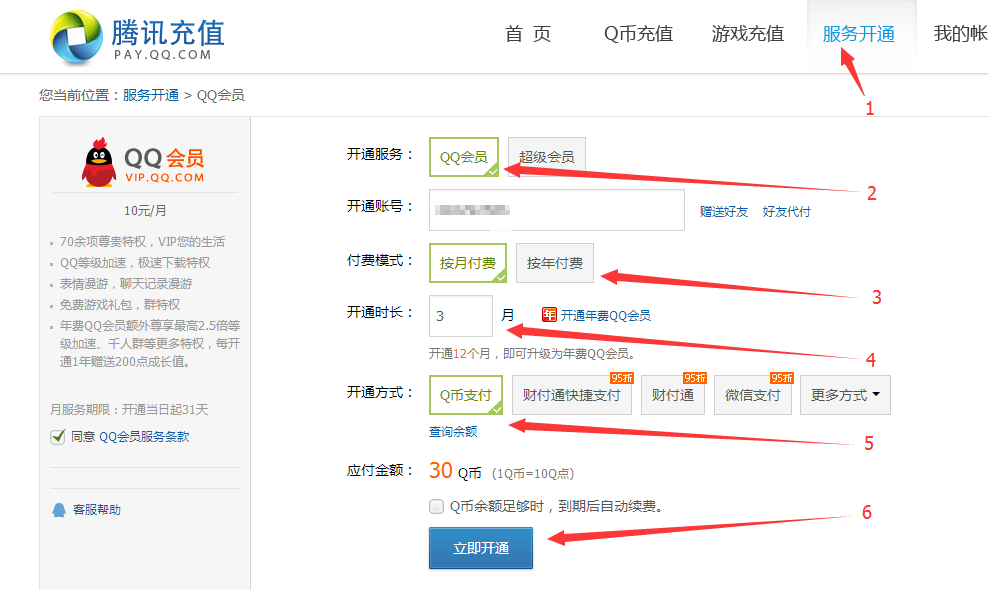
Task: Click the 开通年费QQ会员 link
Action: pos(606,315)
